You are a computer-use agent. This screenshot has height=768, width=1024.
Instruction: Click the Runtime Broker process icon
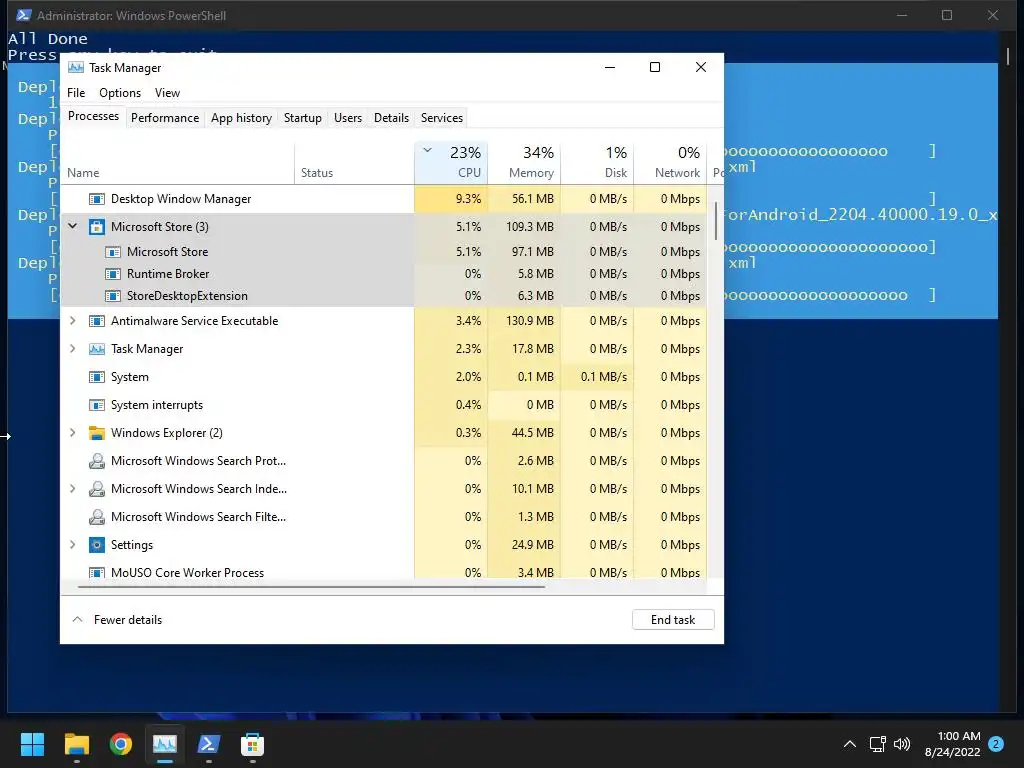[x=113, y=274]
